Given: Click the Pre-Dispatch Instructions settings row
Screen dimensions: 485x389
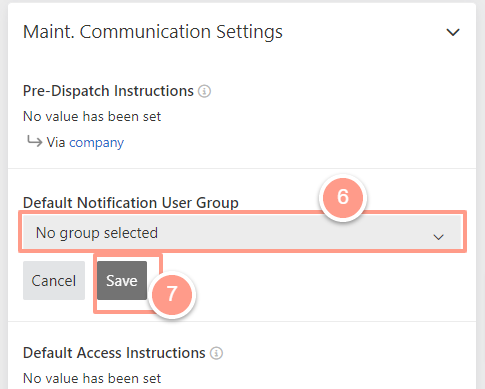Looking at the screenshot, I should click(242, 116).
